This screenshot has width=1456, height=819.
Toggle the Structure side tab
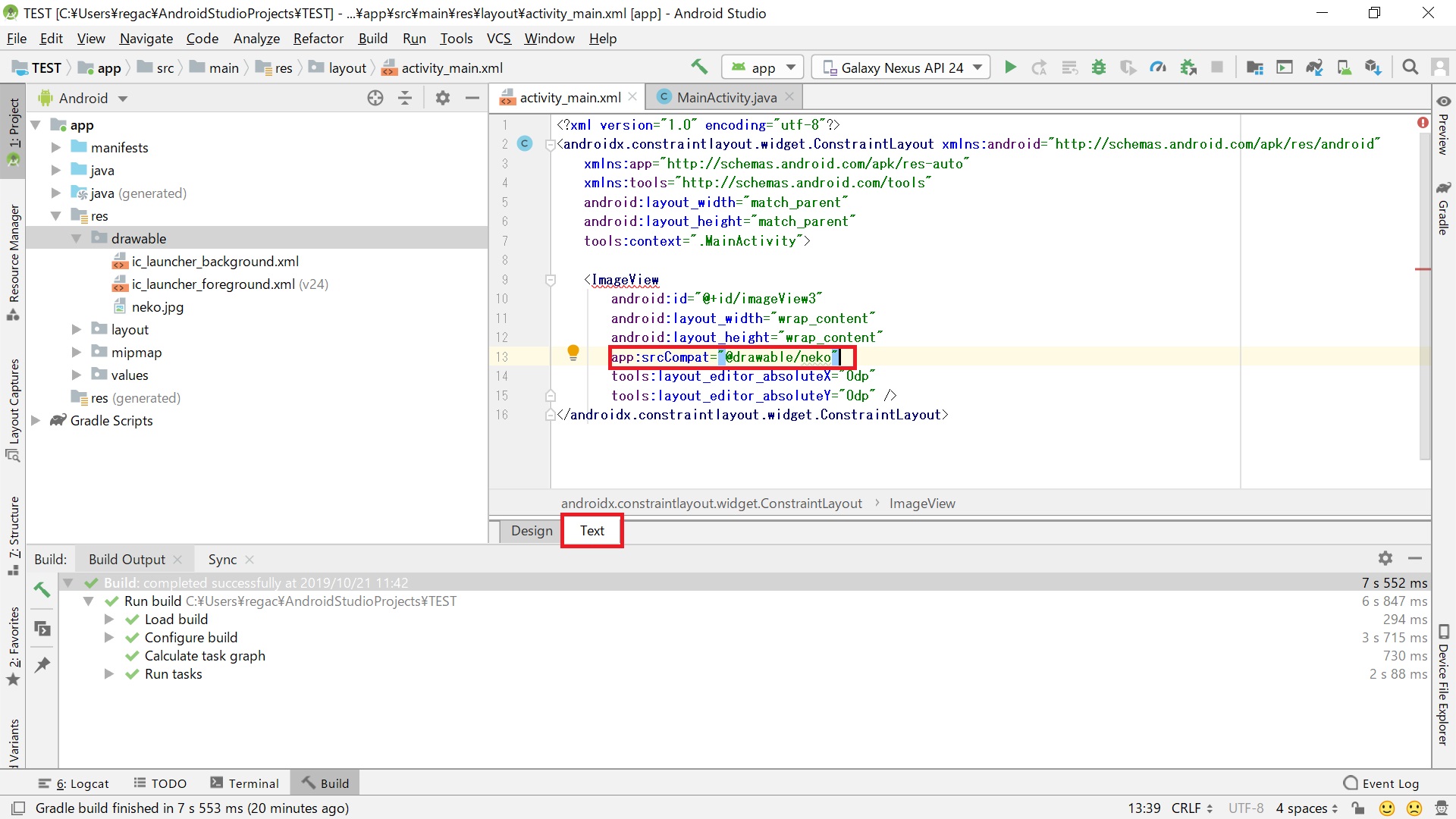13,536
